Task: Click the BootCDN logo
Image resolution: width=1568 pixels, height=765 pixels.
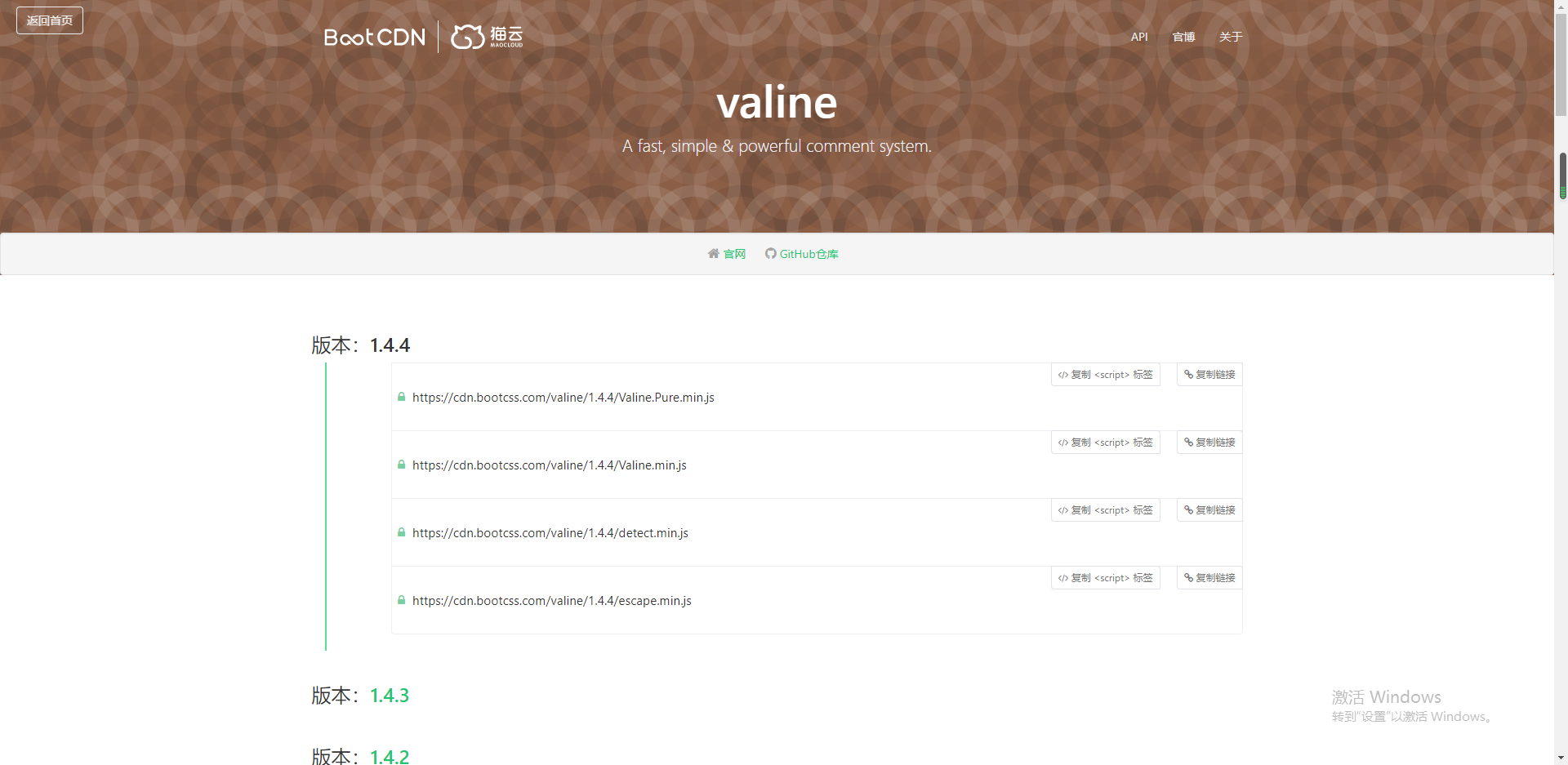Action: pyautogui.click(x=375, y=38)
